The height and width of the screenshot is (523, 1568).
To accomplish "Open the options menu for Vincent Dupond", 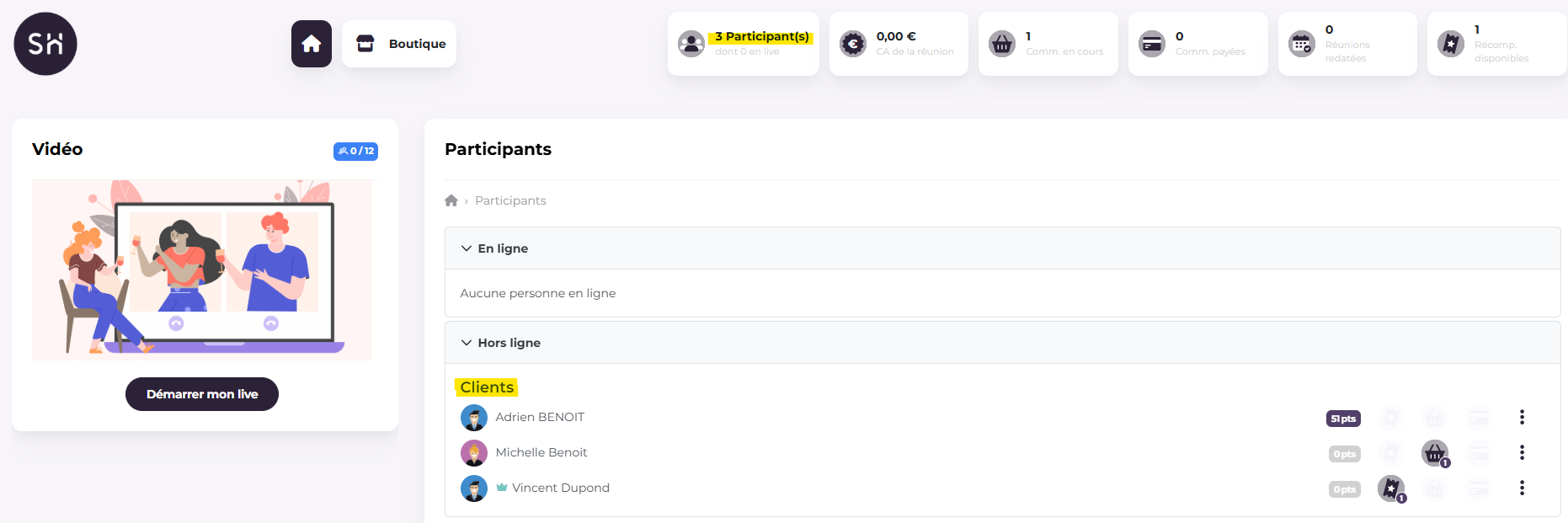I will pyautogui.click(x=1522, y=488).
